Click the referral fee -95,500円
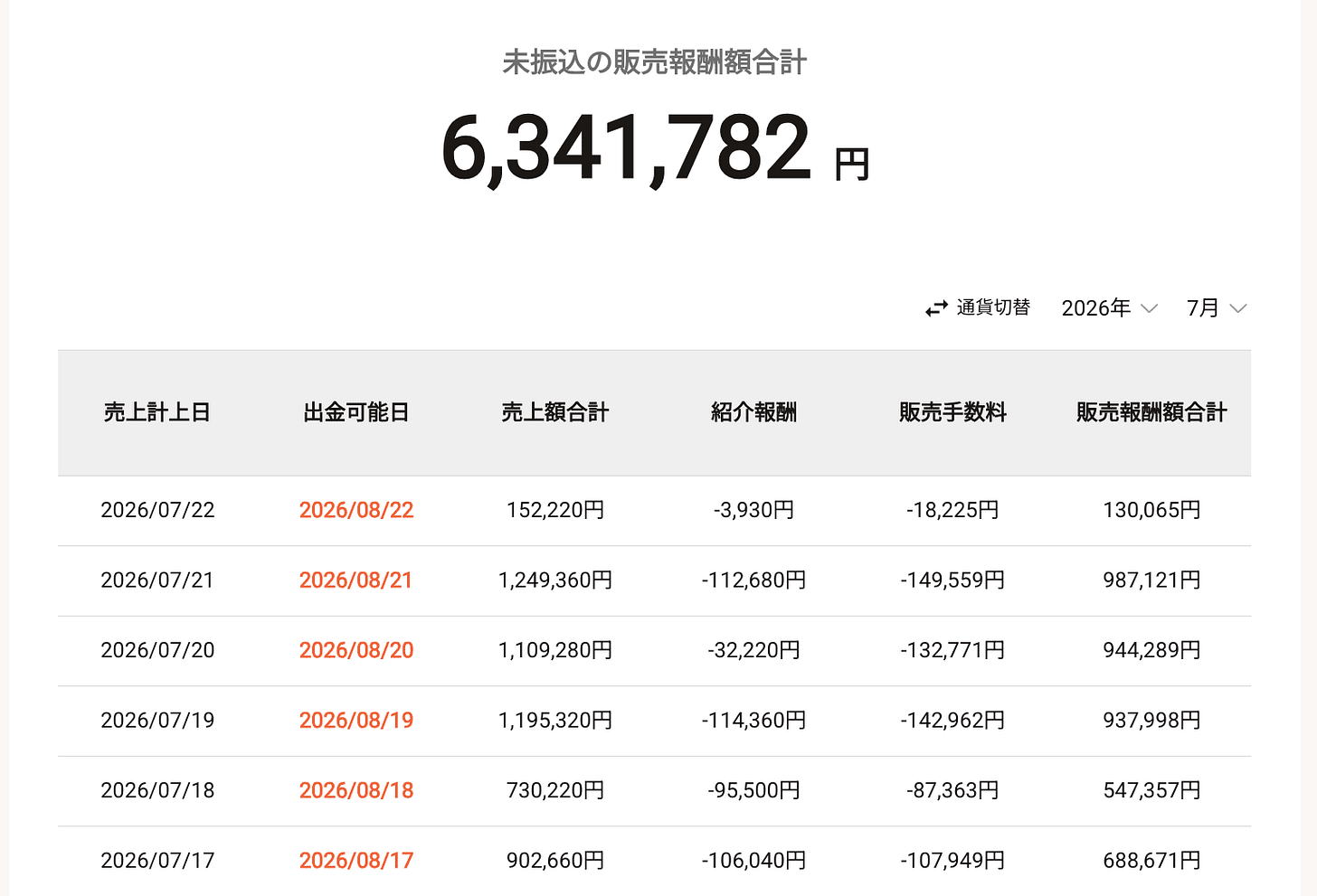This screenshot has height=896, width=1317. (x=754, y=790)
